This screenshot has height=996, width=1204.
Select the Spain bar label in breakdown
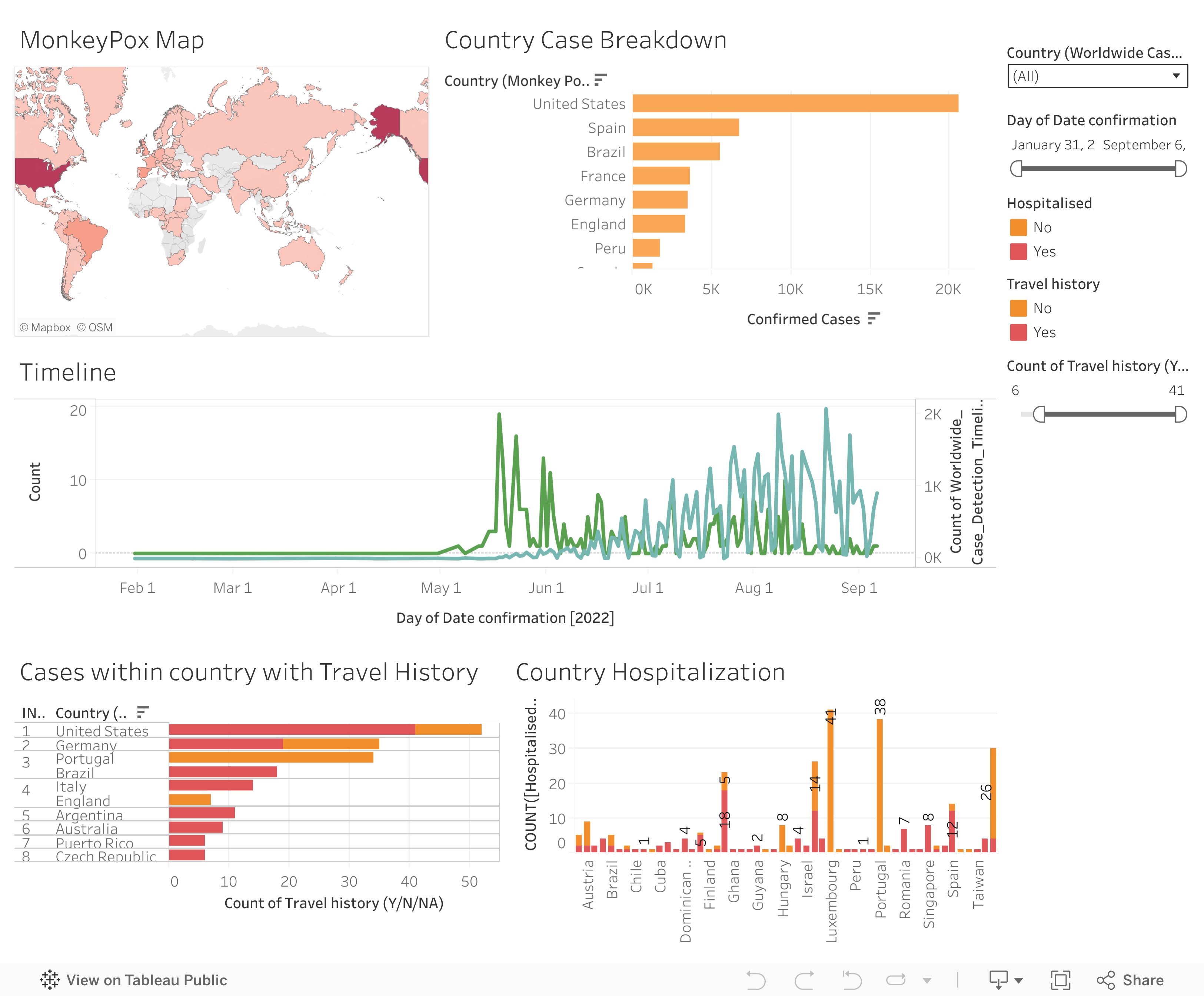tap(606, 128)
